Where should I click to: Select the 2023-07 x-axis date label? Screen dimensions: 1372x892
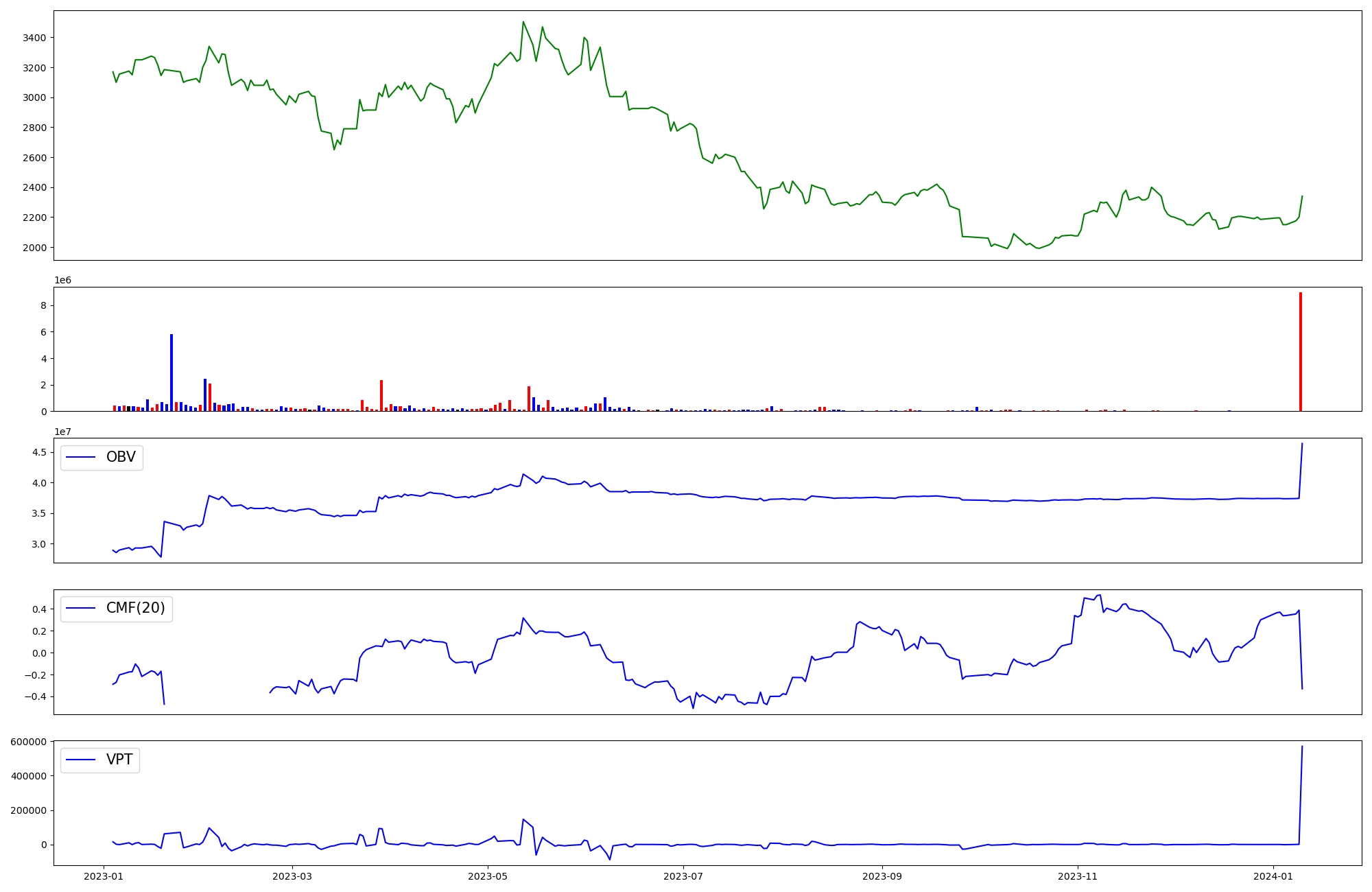683,876
